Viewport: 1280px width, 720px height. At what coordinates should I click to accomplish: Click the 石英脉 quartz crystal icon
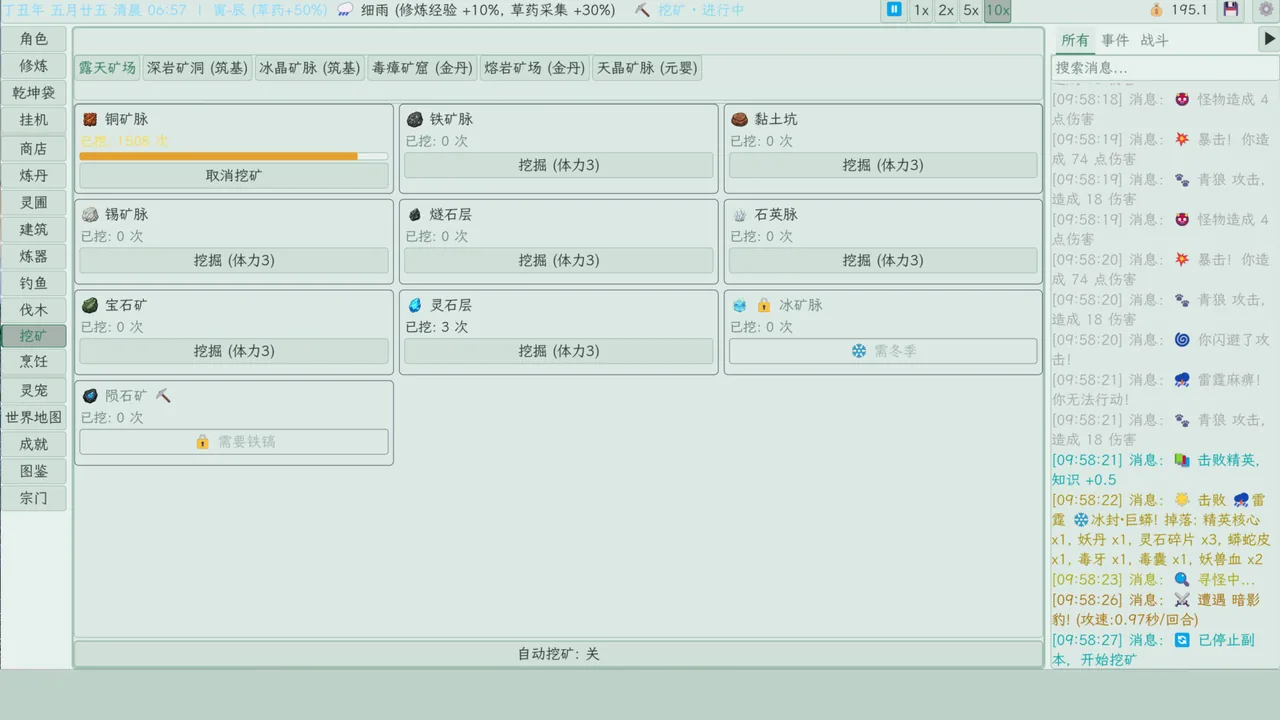740,214
